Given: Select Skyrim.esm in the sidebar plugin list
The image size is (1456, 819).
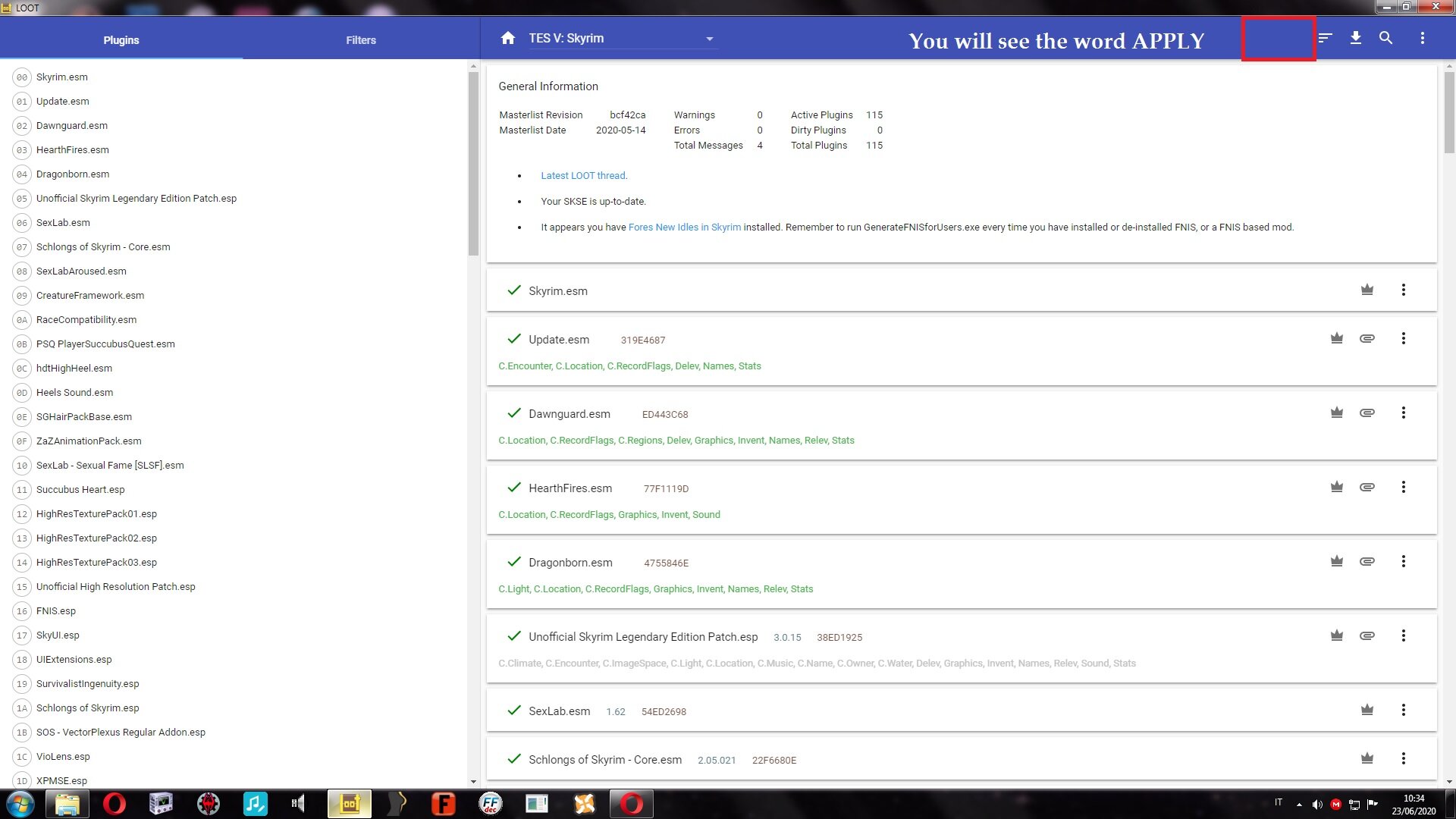Looking at the screenshot, I should [235, 77].
